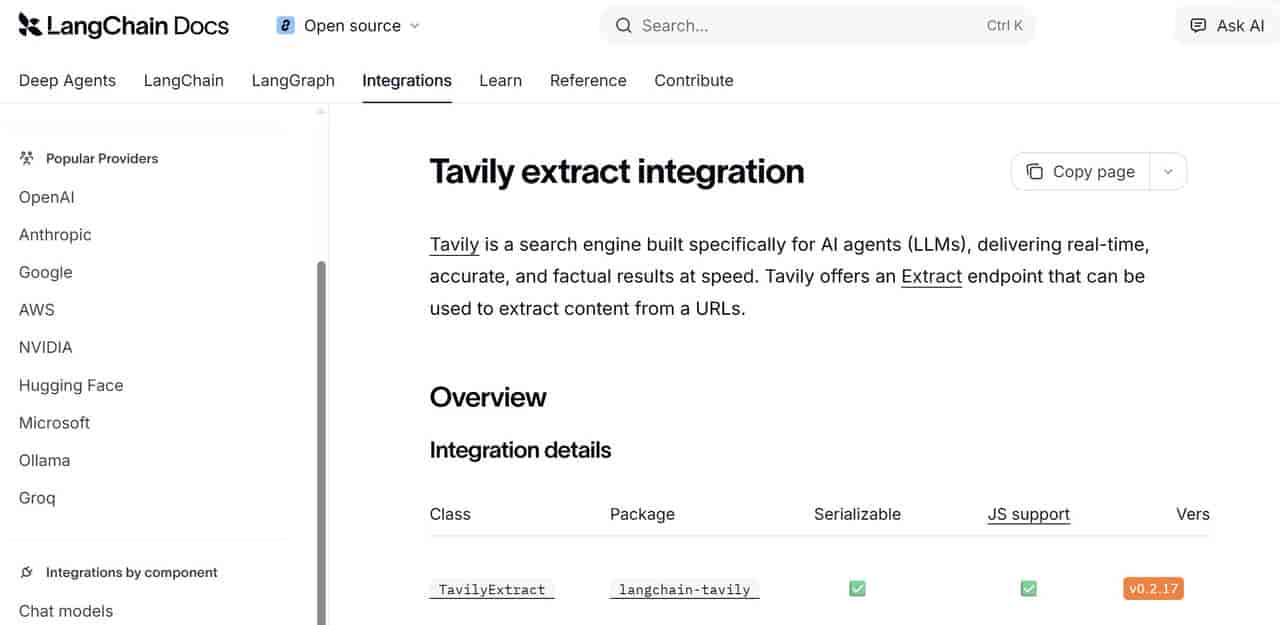Switch to the Deep Agents tab
1280x625 pixels.
click(x=67, y=80)
